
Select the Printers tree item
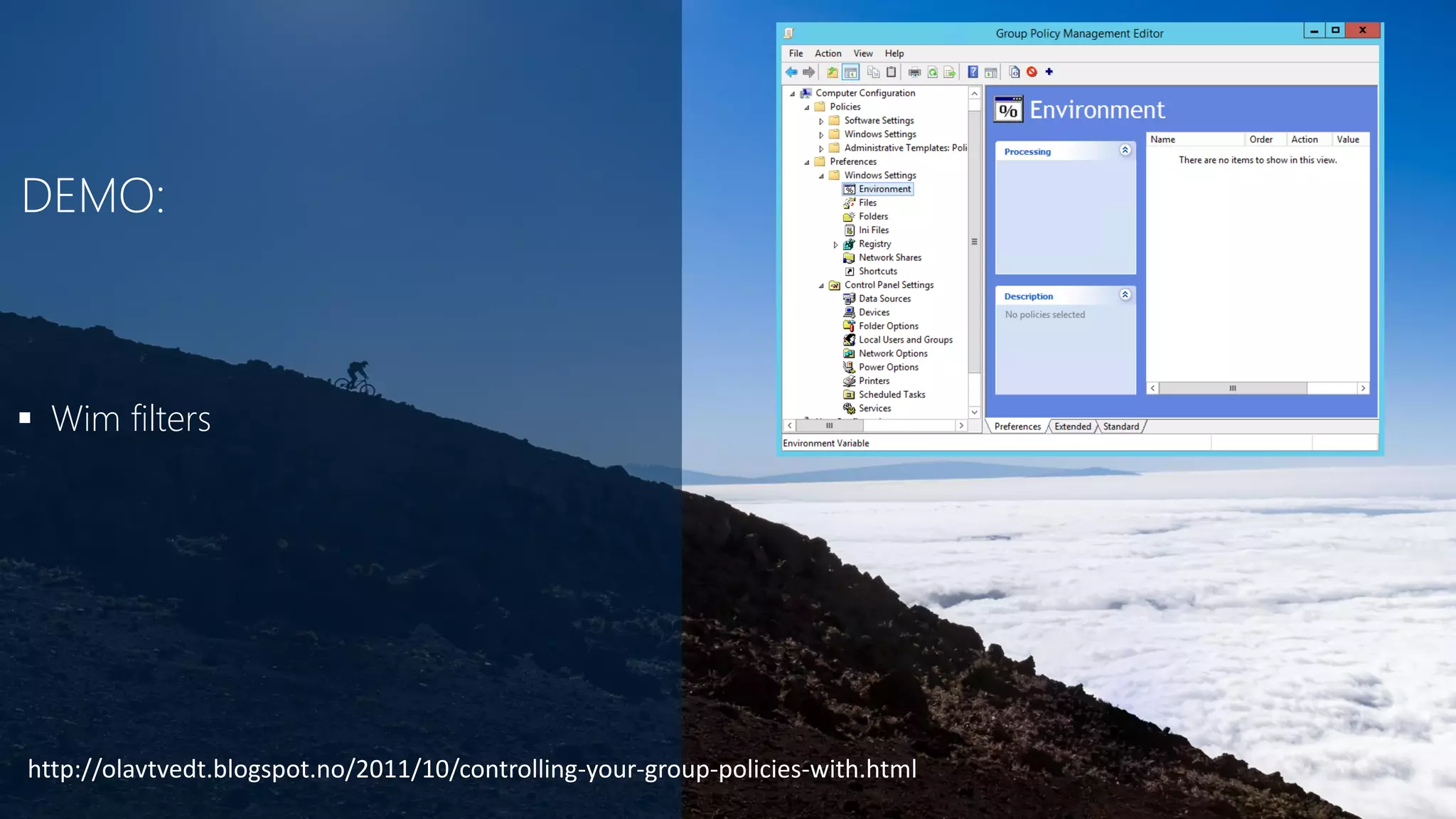(x=867, y=380)
